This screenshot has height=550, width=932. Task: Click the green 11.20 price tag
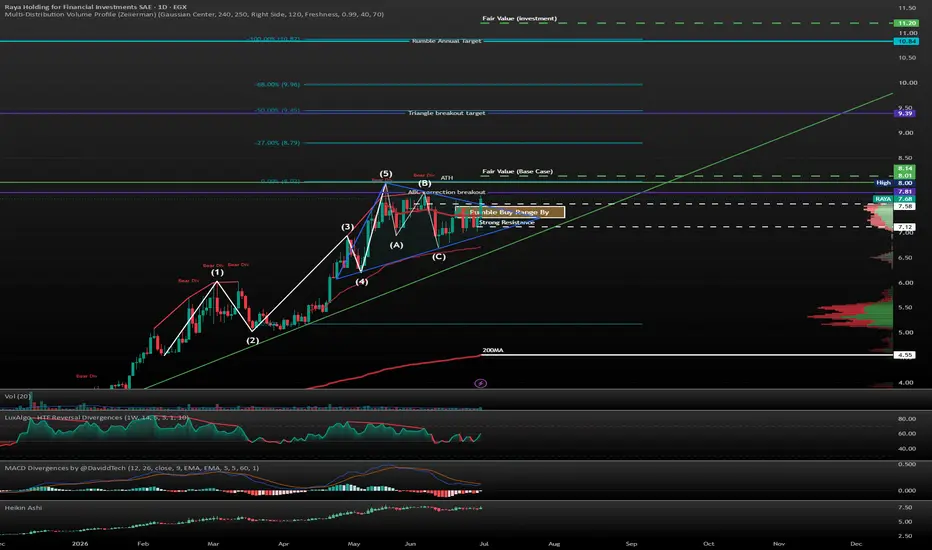coord(905,23)
